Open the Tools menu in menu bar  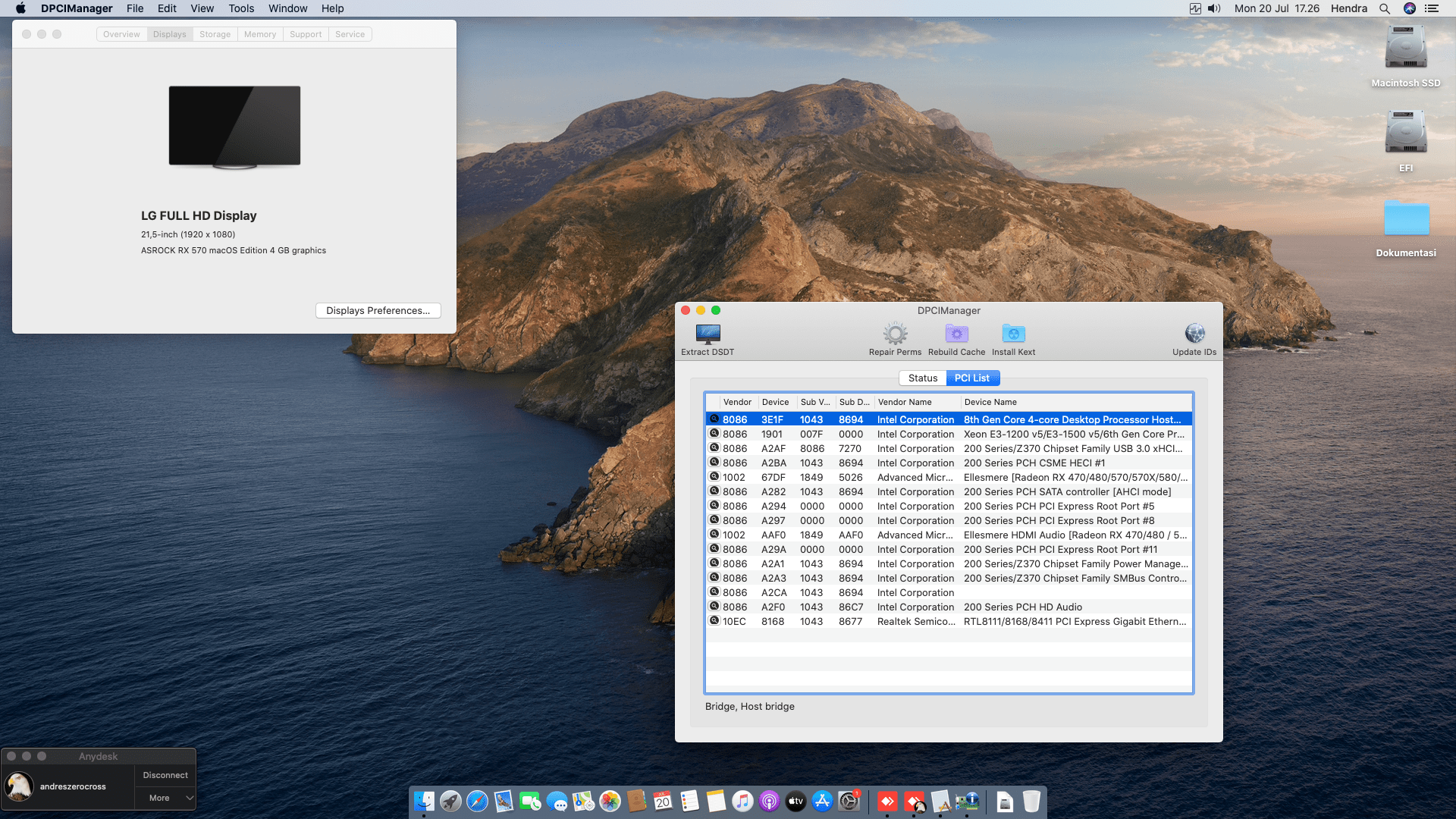tap(241, 8)
